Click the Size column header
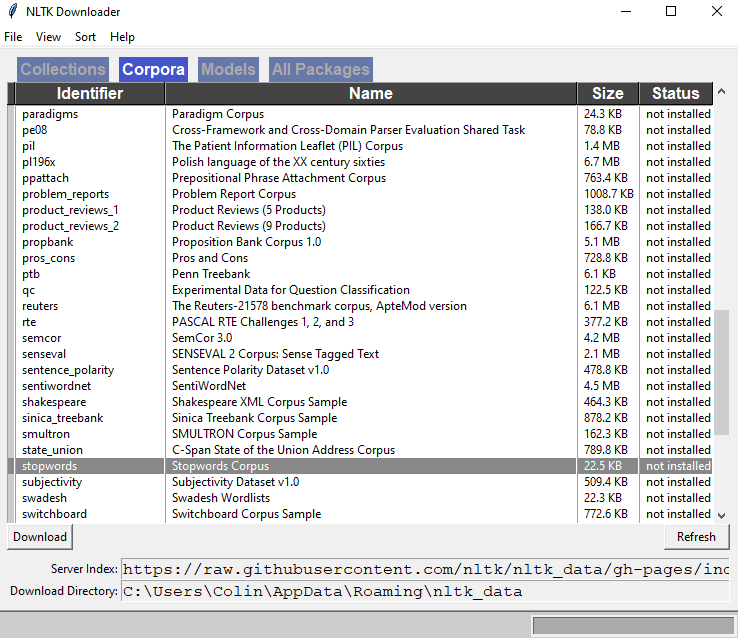Image resolution: width=738 pixels, height=638 pixels. tap(608, 93)
